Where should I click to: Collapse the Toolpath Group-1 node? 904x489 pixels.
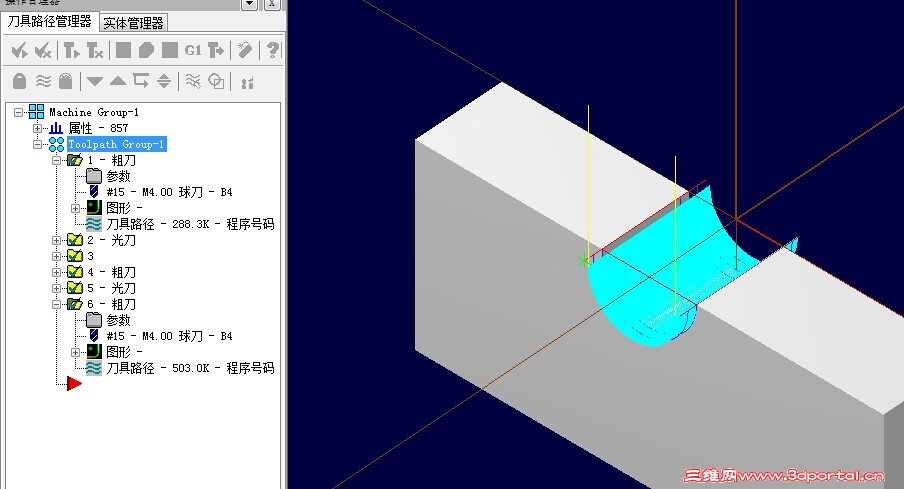click(37, 144)
